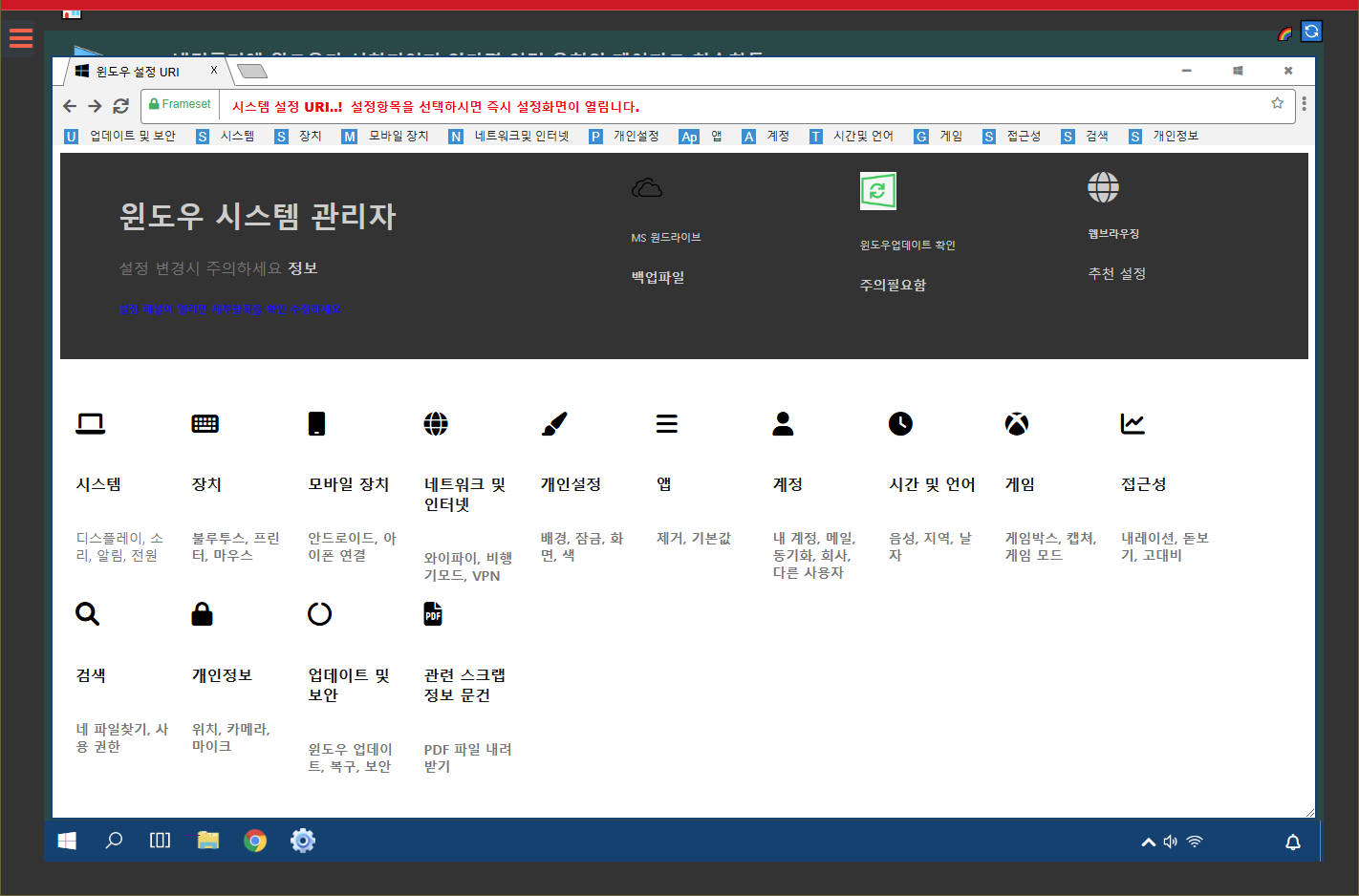Open the 앱 bookmark
The height and width of the screenshot is (896, 1359).
[x=701, y=137]
